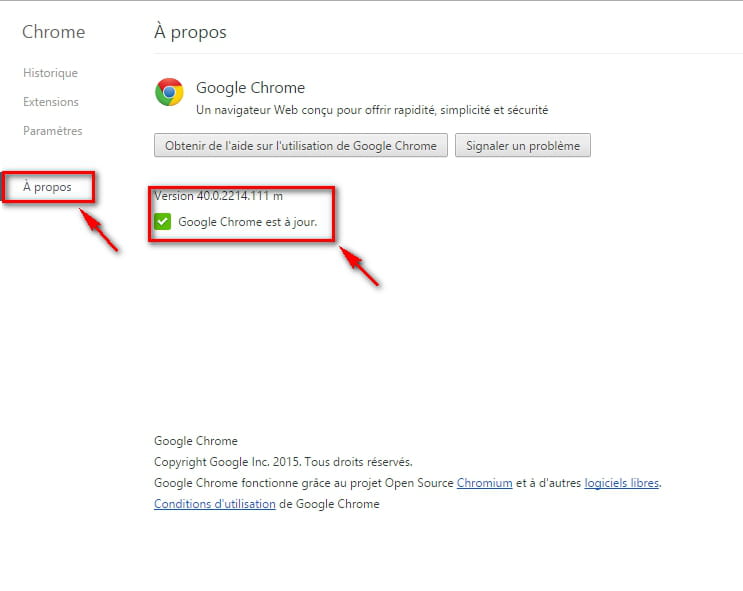Click the Chrome title in the sidebar

(54, 32)
